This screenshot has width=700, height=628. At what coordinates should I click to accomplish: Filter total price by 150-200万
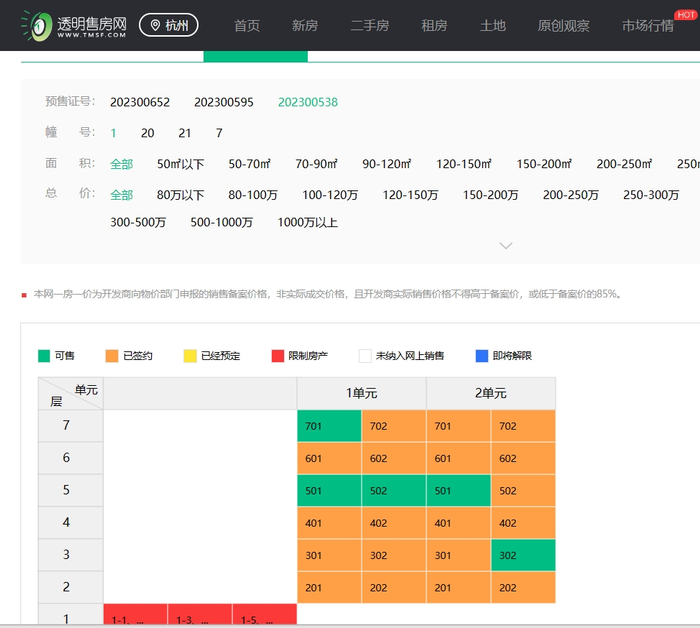coord(491,195)
